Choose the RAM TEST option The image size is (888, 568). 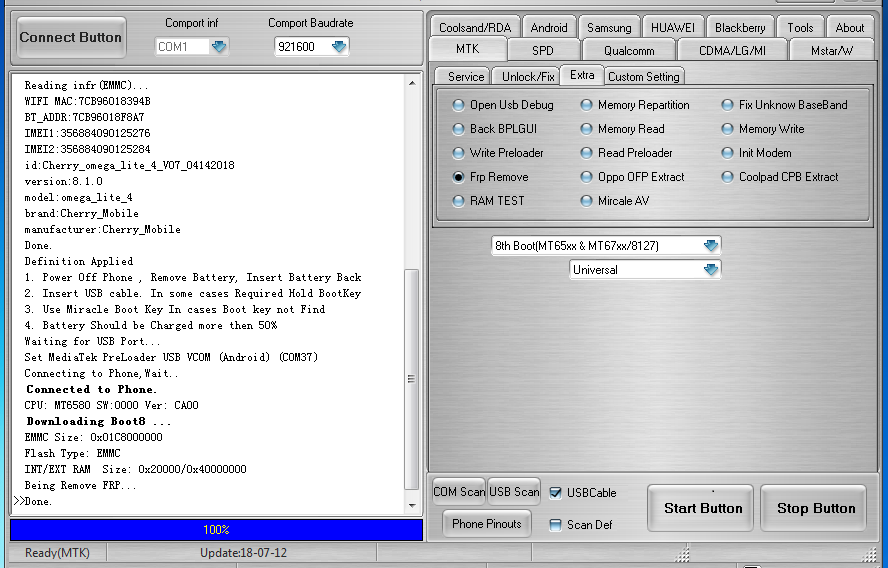[x=488, y=201]
